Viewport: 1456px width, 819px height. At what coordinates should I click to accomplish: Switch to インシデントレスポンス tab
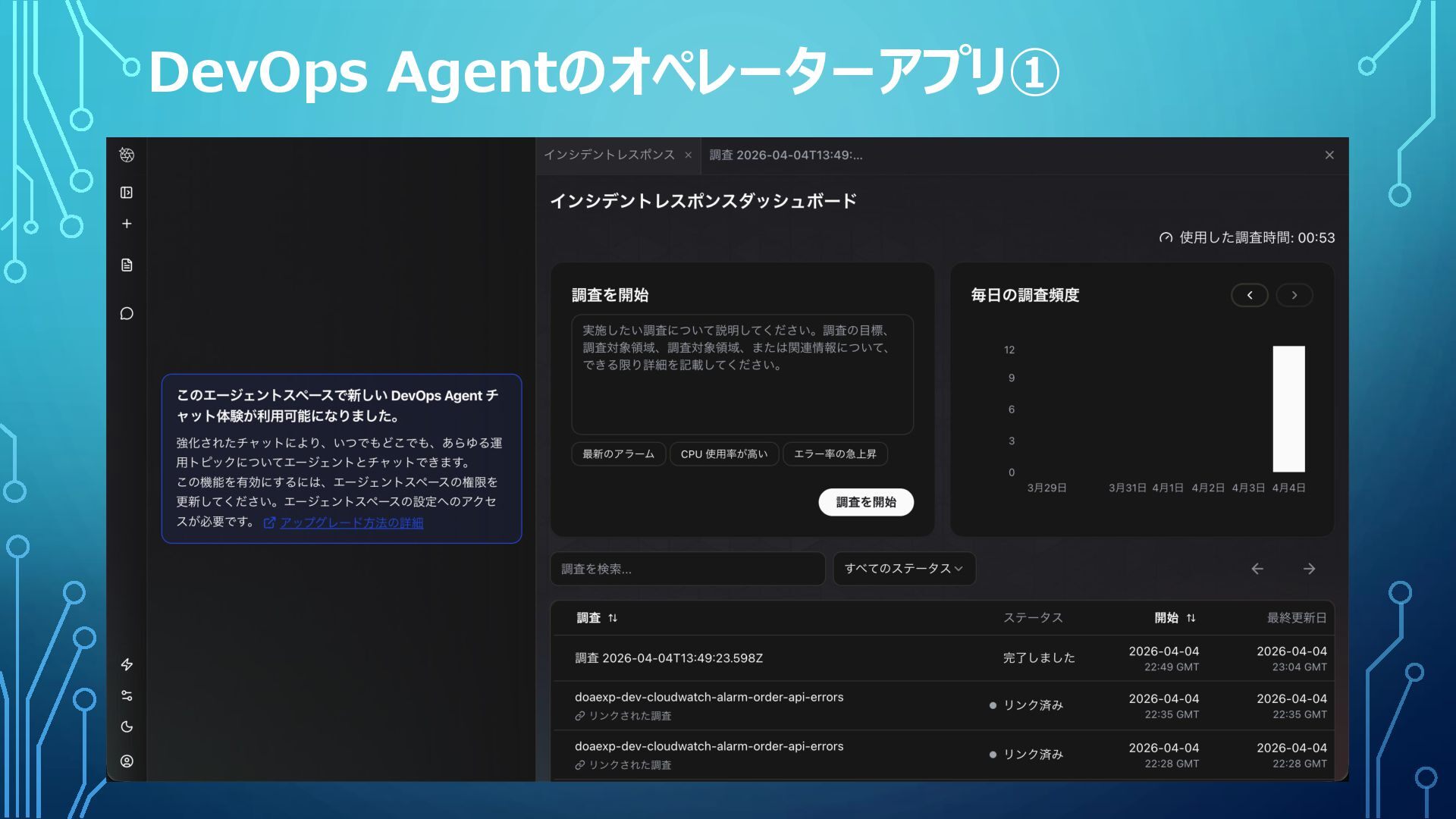(609, 155)
